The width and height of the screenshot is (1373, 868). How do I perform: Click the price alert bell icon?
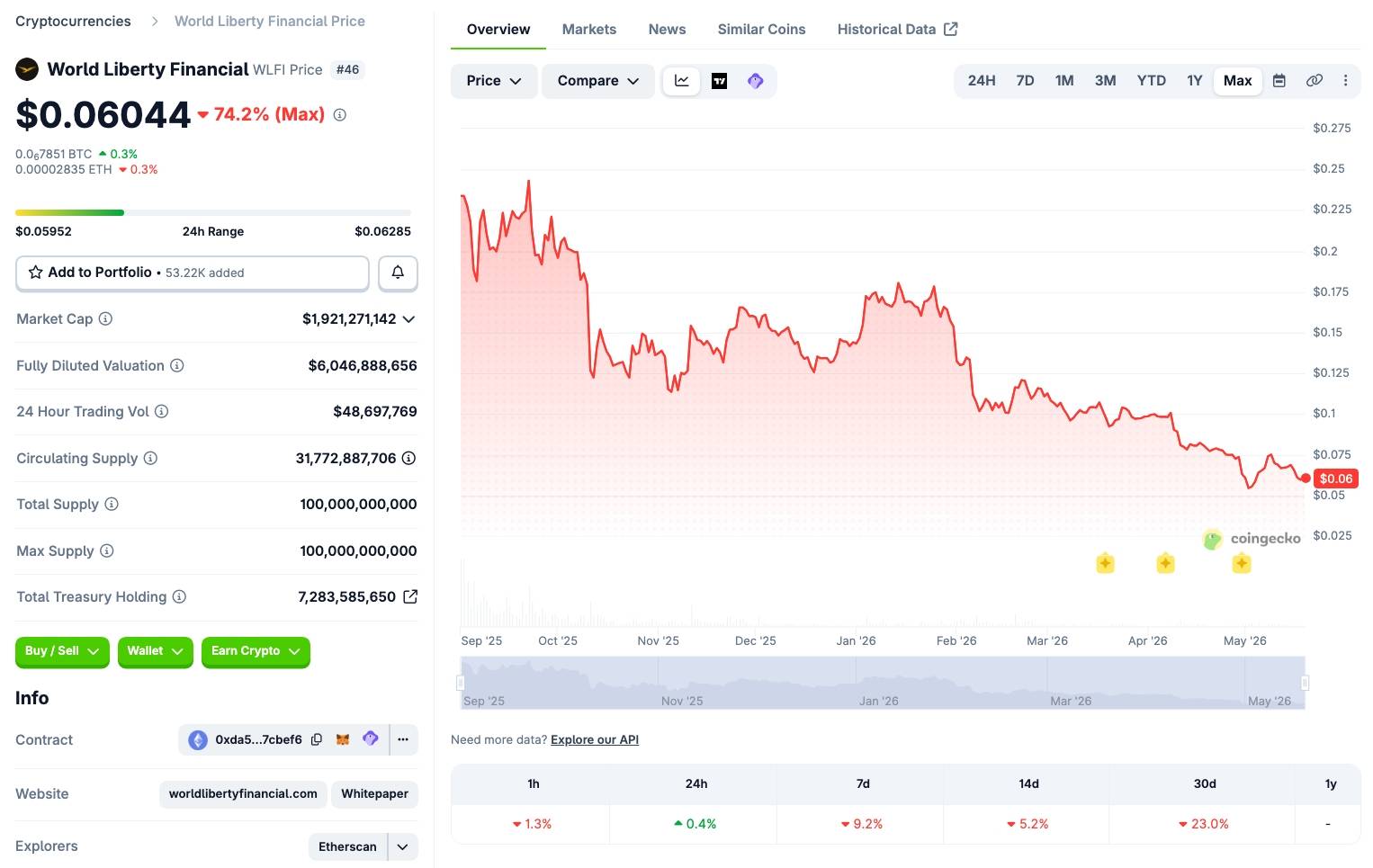pos(398,273)
